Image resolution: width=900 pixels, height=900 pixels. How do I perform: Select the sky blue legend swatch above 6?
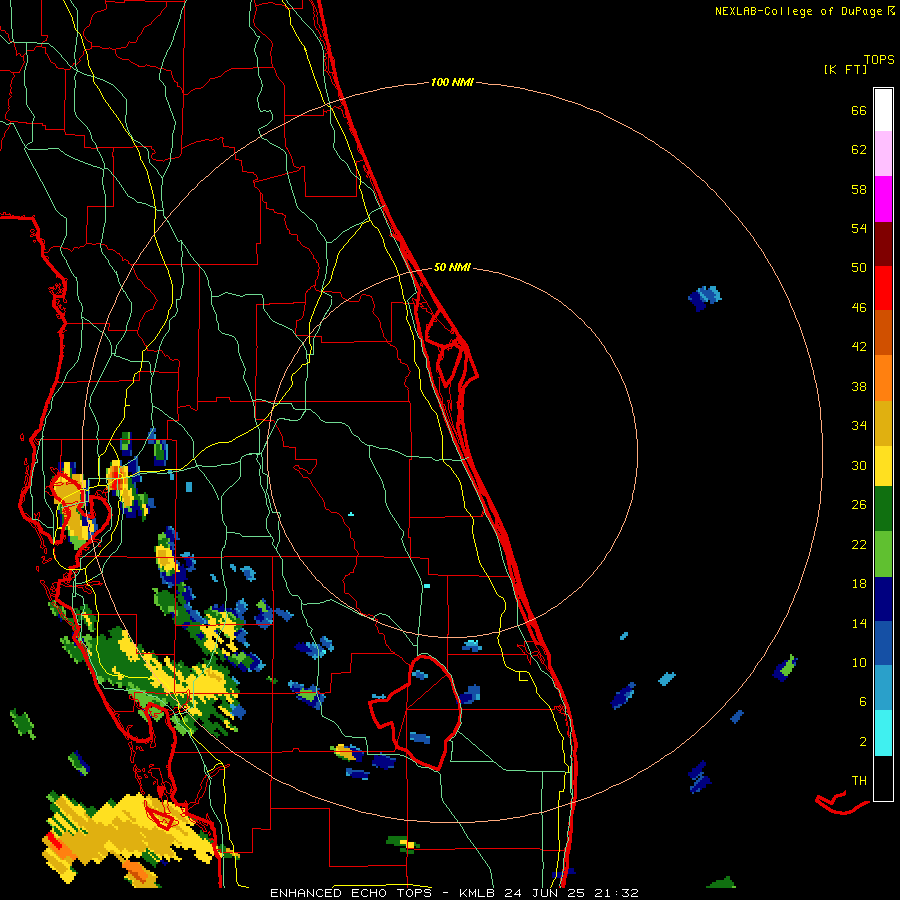point(883,688)
